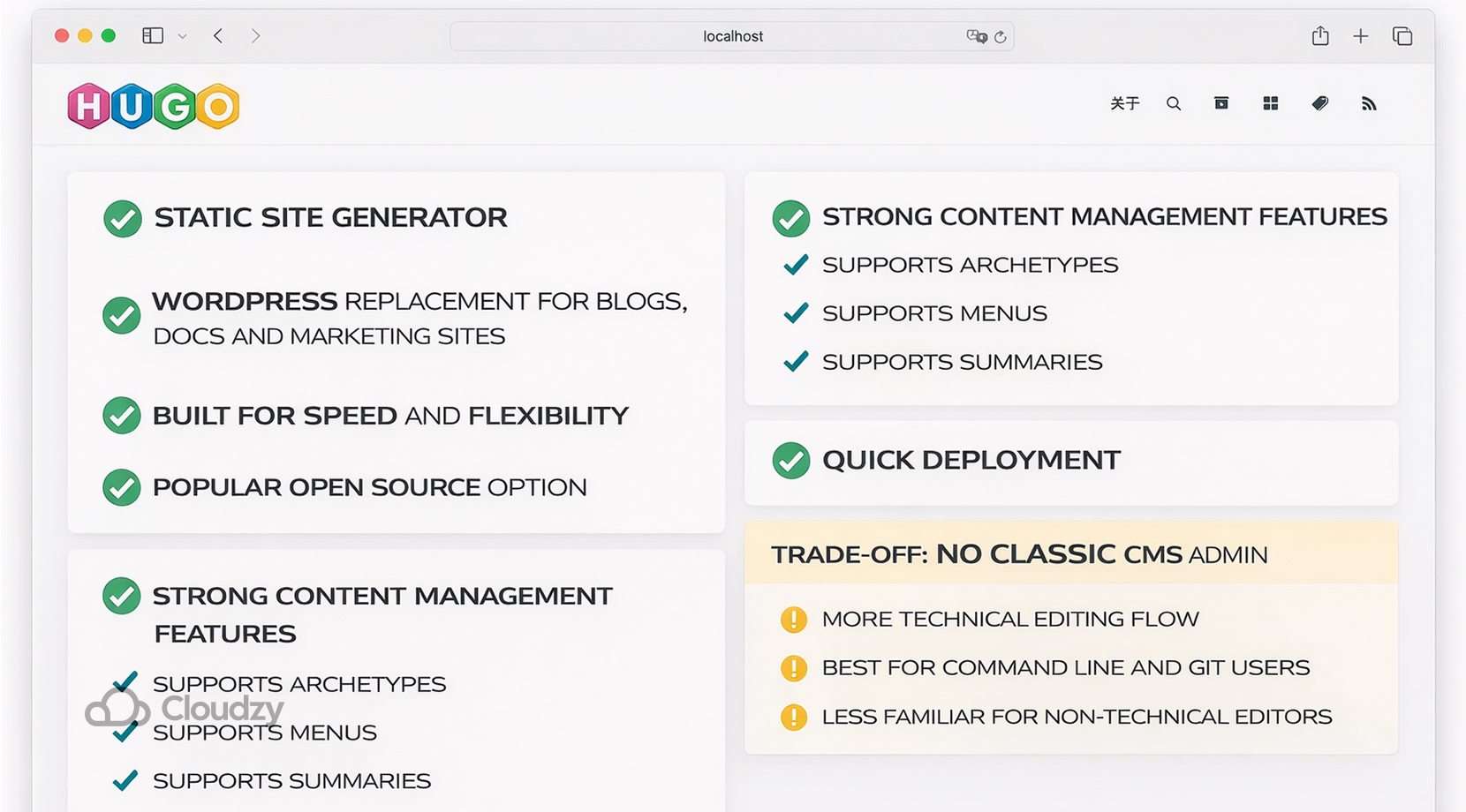Click the archive box icon
This screenshot has height=812, width=1466.
pyautogui.click(x=1221, y=103)
